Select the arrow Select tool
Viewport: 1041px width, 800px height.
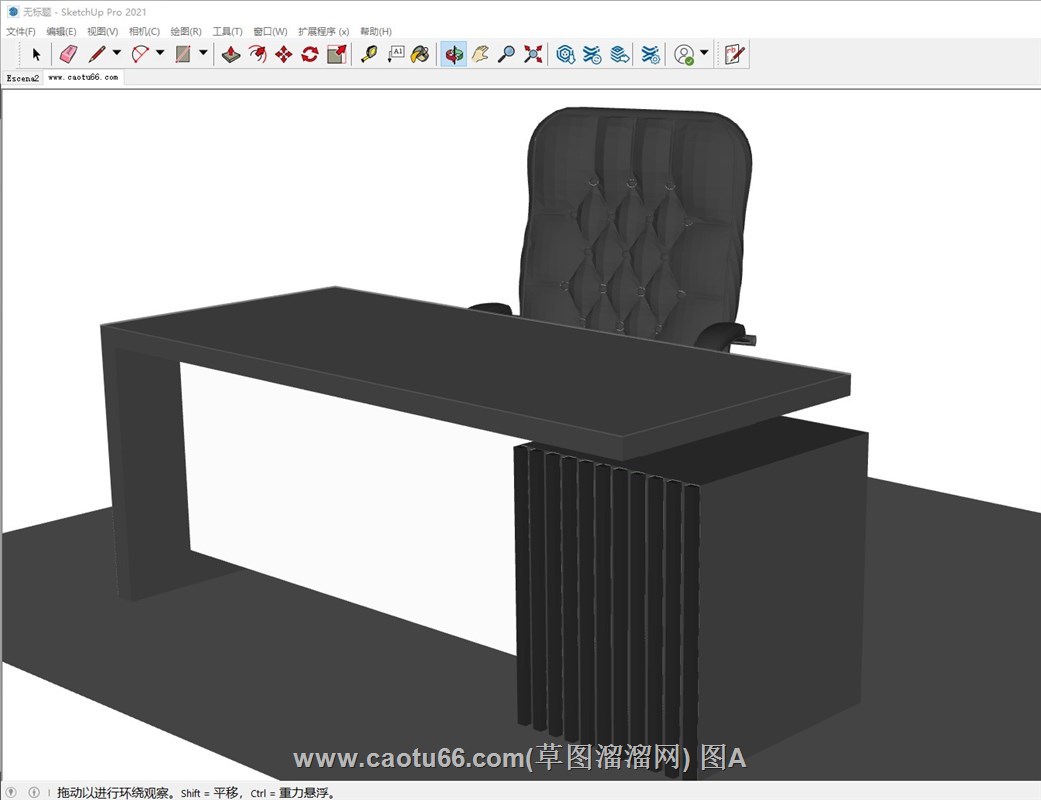[x=37, y=54]
